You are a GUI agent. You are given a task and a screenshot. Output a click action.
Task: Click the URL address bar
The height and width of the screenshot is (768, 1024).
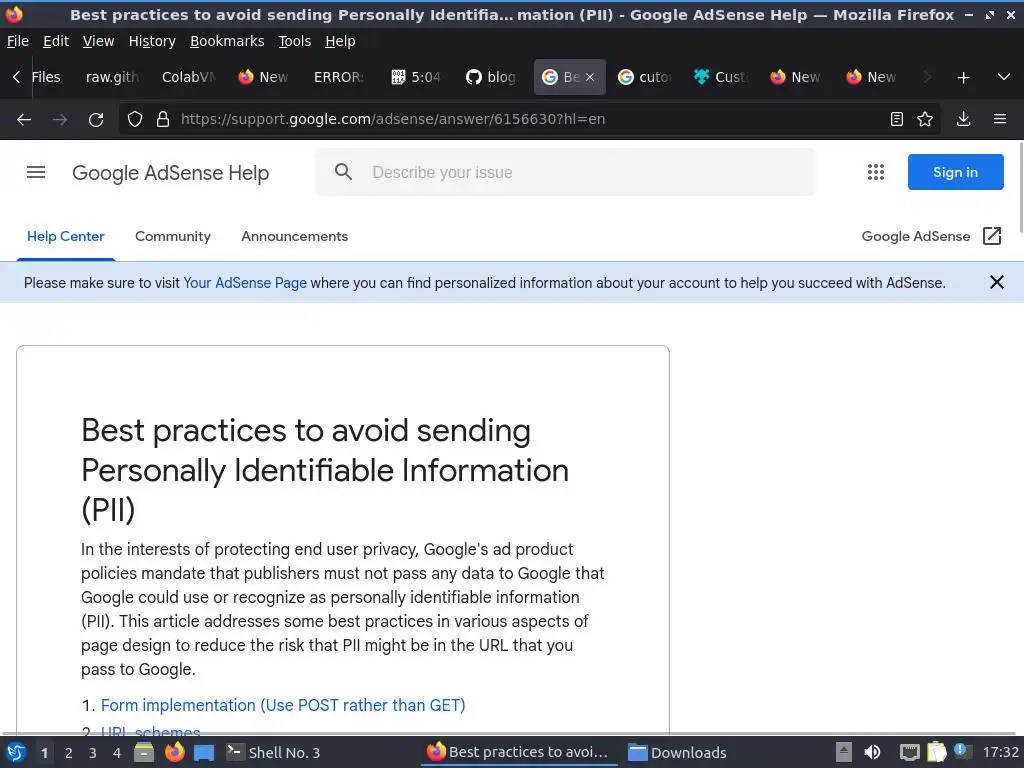coord(529,119)
